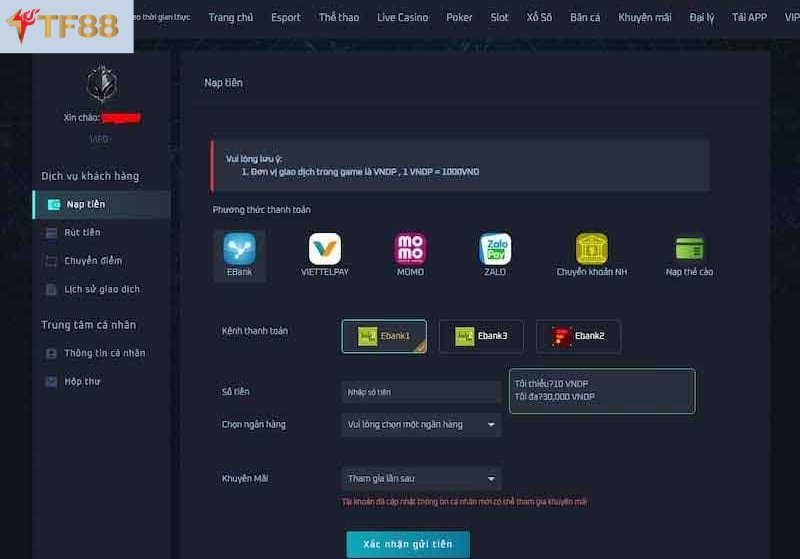Viewport: 800px width, 559px height.
Task: Open Đại lý menu item
Action: (702, 17)
